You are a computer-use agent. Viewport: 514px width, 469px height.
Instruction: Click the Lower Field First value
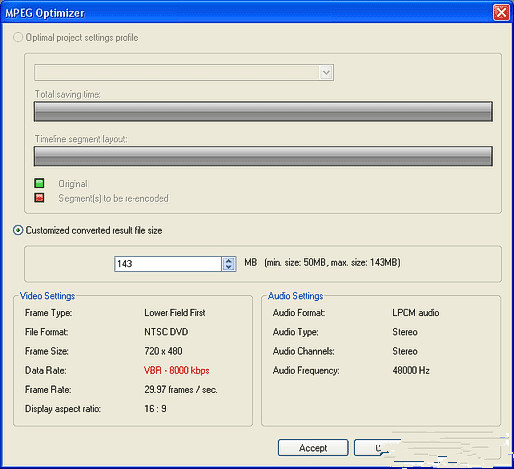pyautogui.click(x=175, y=313)
